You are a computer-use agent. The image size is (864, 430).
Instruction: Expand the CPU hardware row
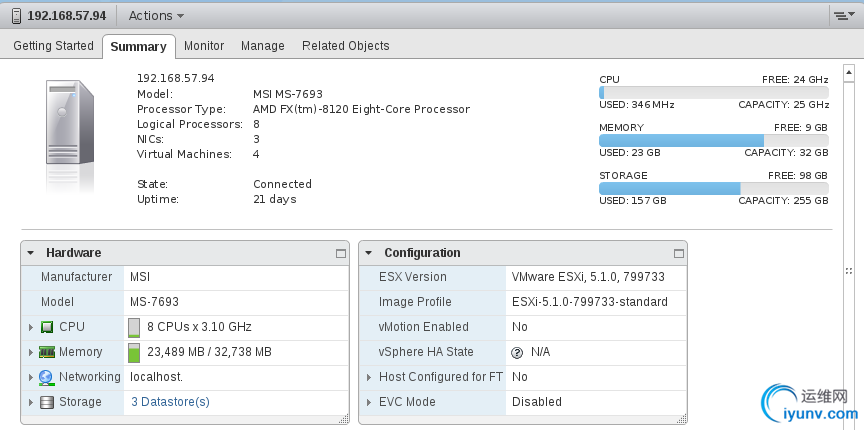[31, 327]
